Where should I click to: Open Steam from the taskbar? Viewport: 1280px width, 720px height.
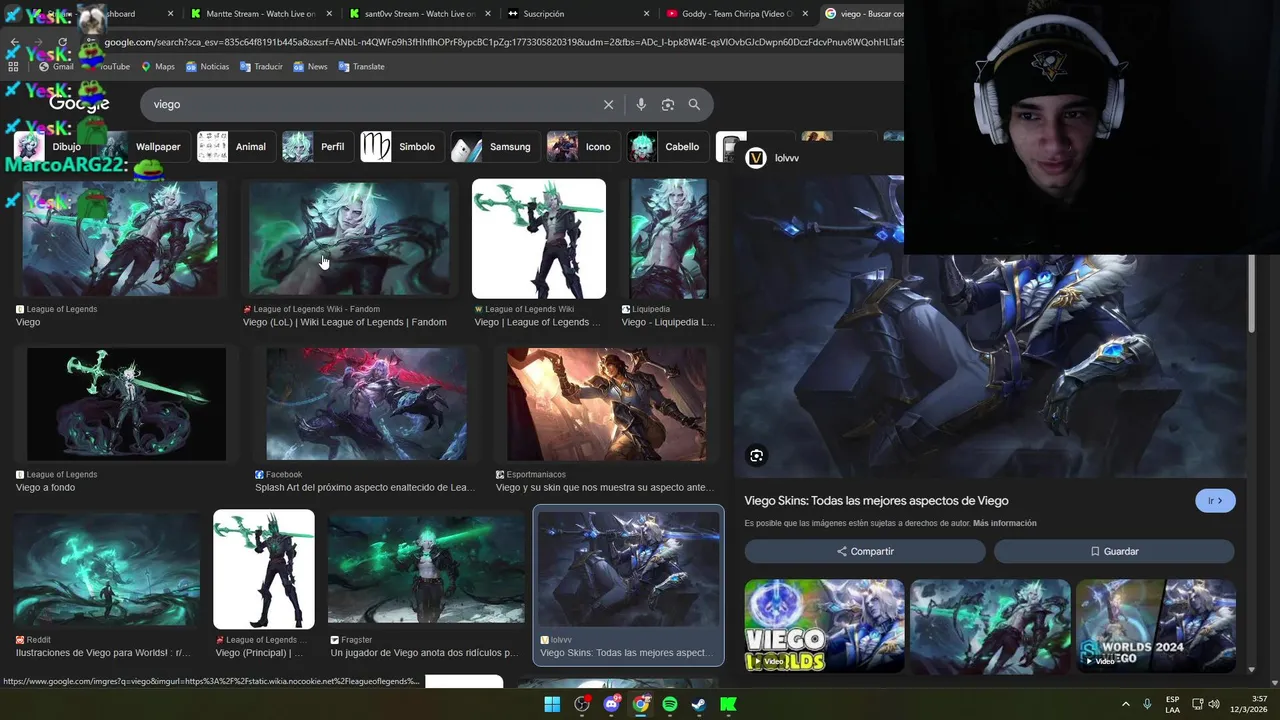coord(699,704)
